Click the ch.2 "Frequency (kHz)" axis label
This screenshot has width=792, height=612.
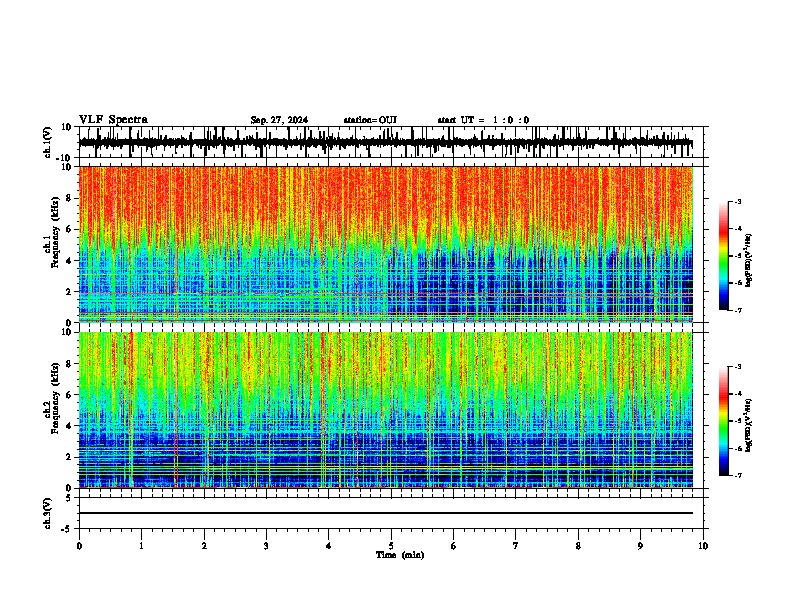pyautogui.click(x=55, y=398)
